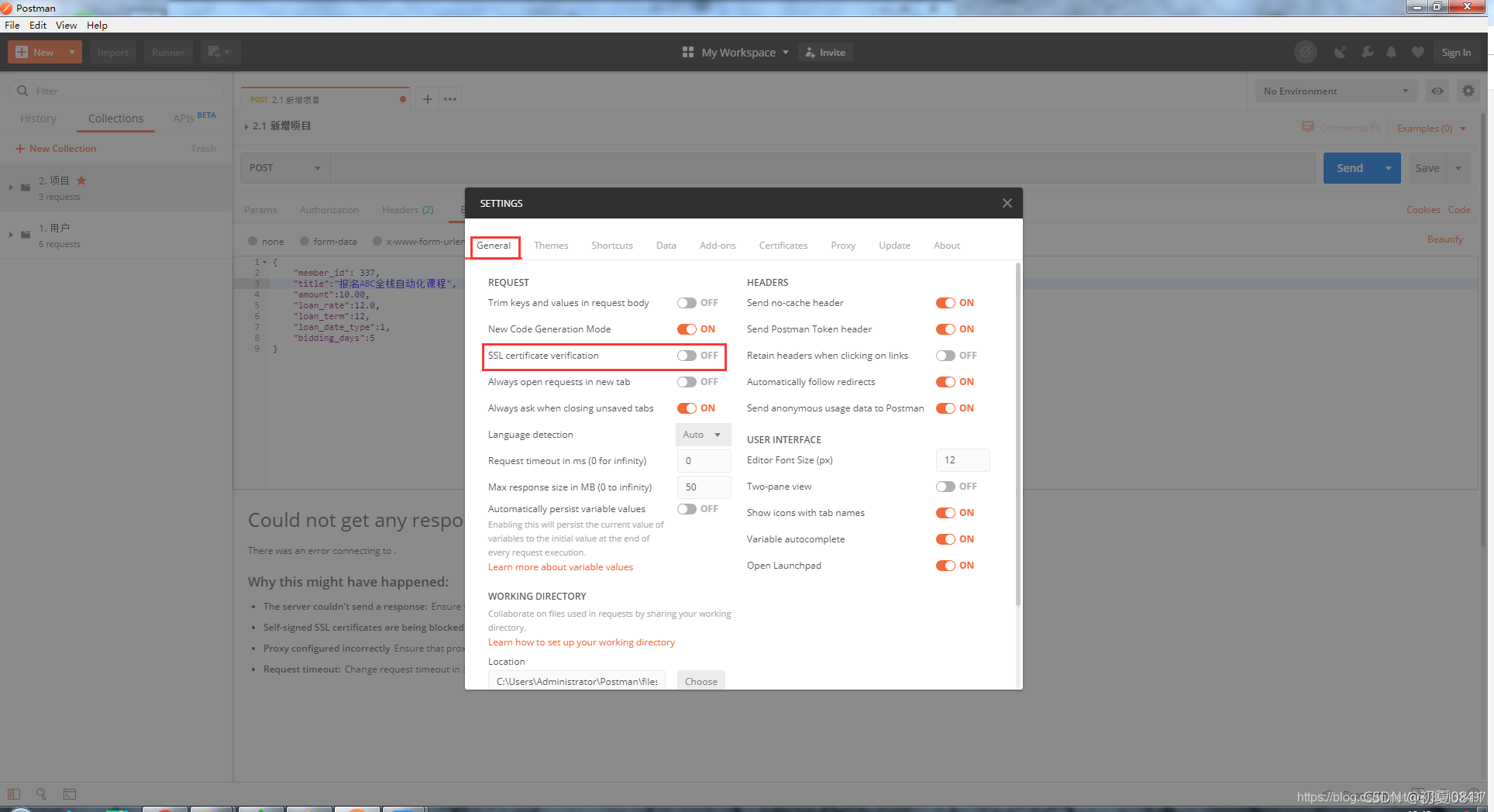
Task: Switch to the Themes settings tab
Action: coord(551,246)
